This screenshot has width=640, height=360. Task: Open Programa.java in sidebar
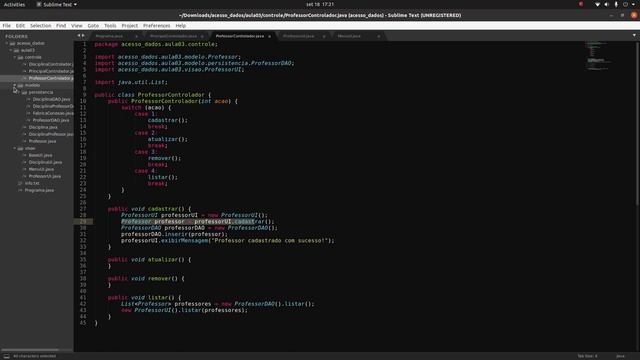click(39, 190)
